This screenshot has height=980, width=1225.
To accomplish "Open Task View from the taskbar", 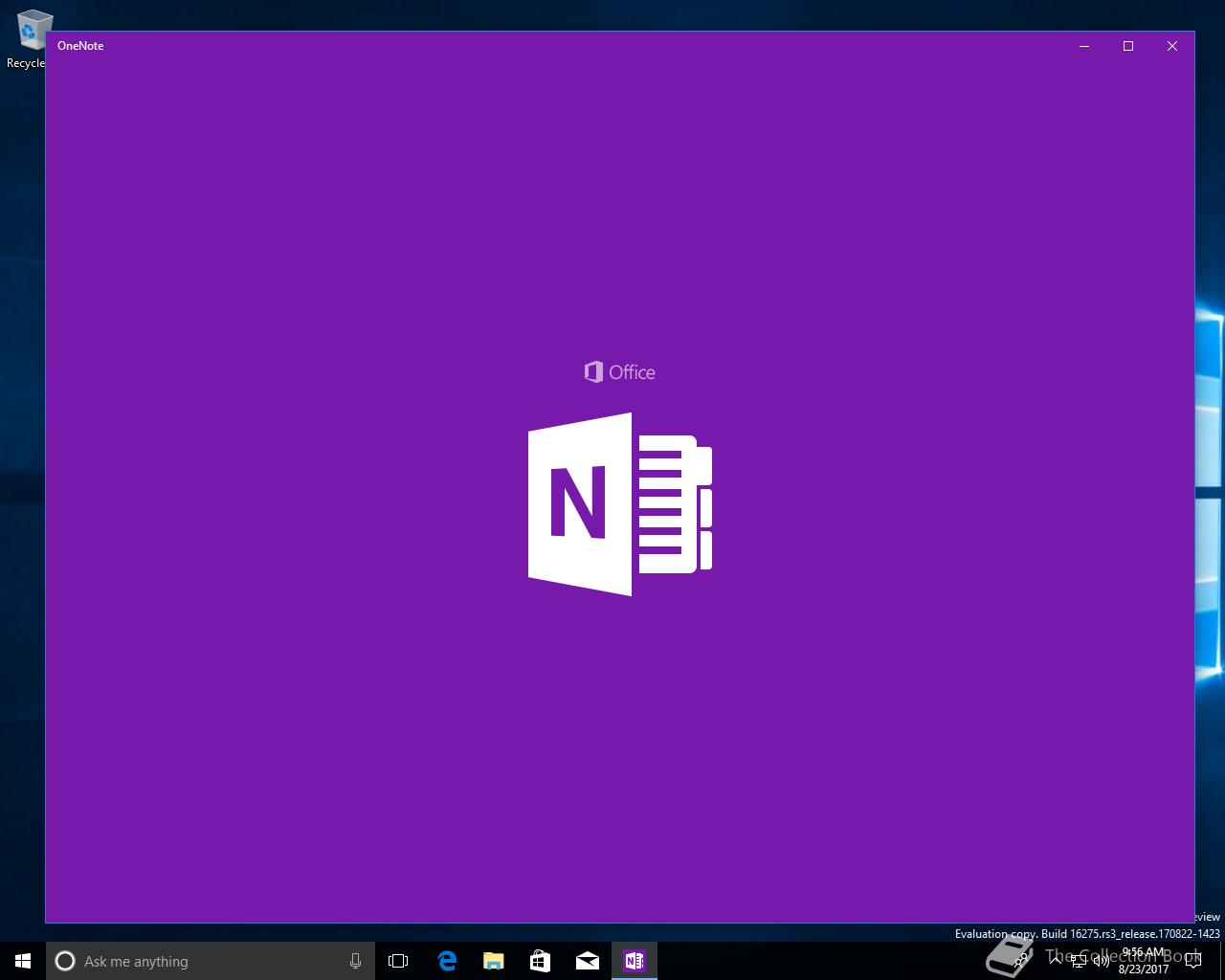I will point(398,961).
